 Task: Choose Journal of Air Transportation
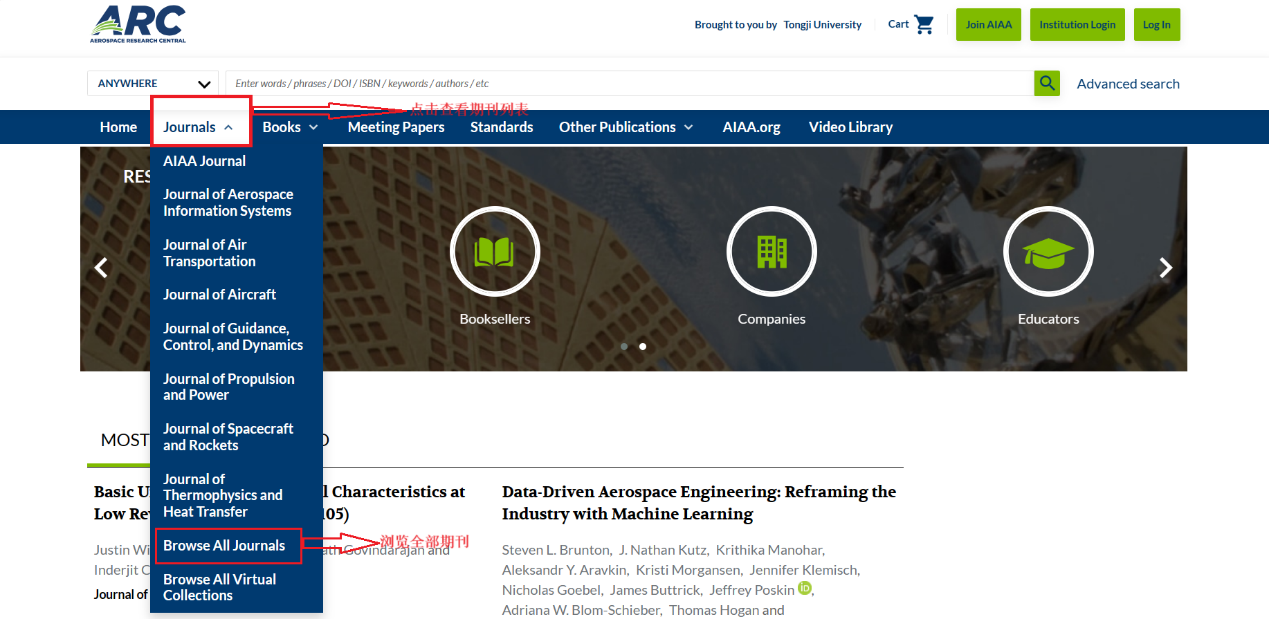(x=209, y=253)
